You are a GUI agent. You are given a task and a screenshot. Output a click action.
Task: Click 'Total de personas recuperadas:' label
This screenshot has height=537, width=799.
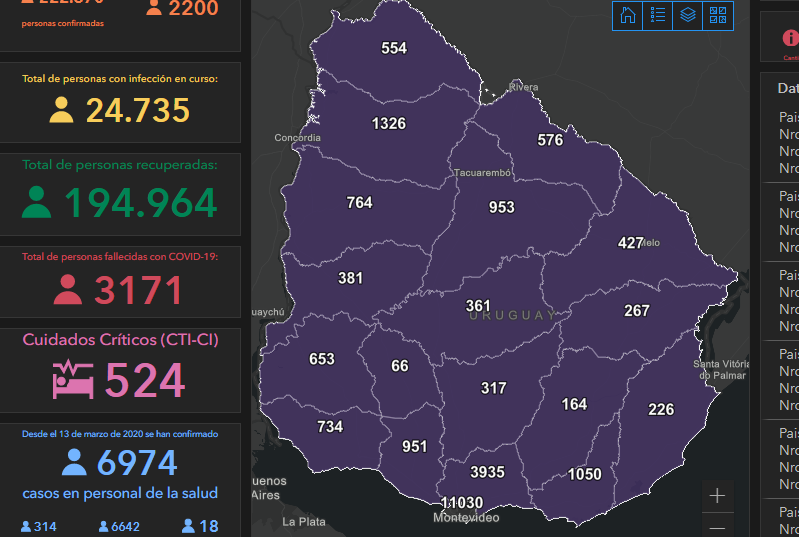click(120, 165)
